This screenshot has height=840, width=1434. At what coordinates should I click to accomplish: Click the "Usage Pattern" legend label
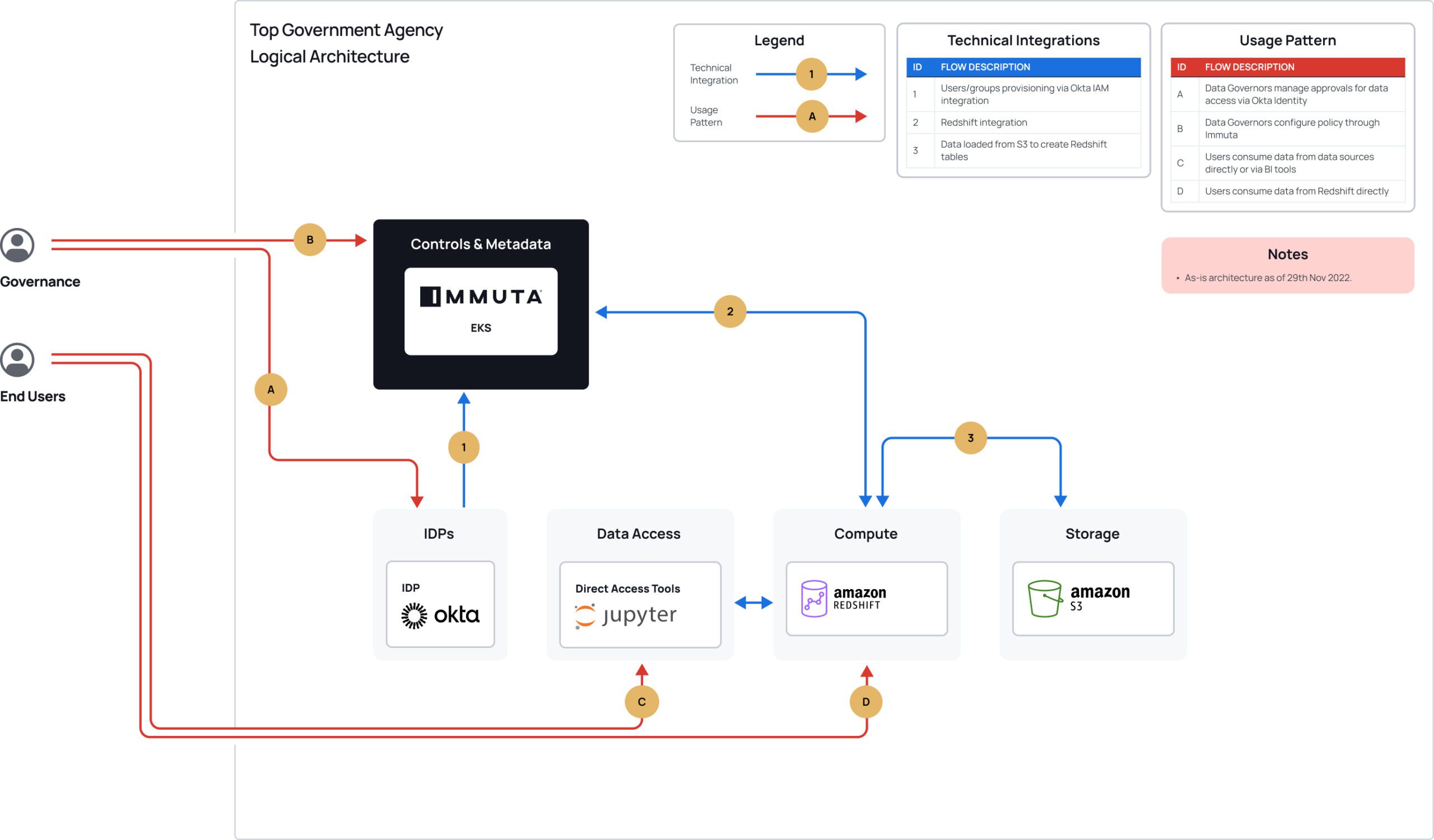pyautogui.click(x=706, y=116)
